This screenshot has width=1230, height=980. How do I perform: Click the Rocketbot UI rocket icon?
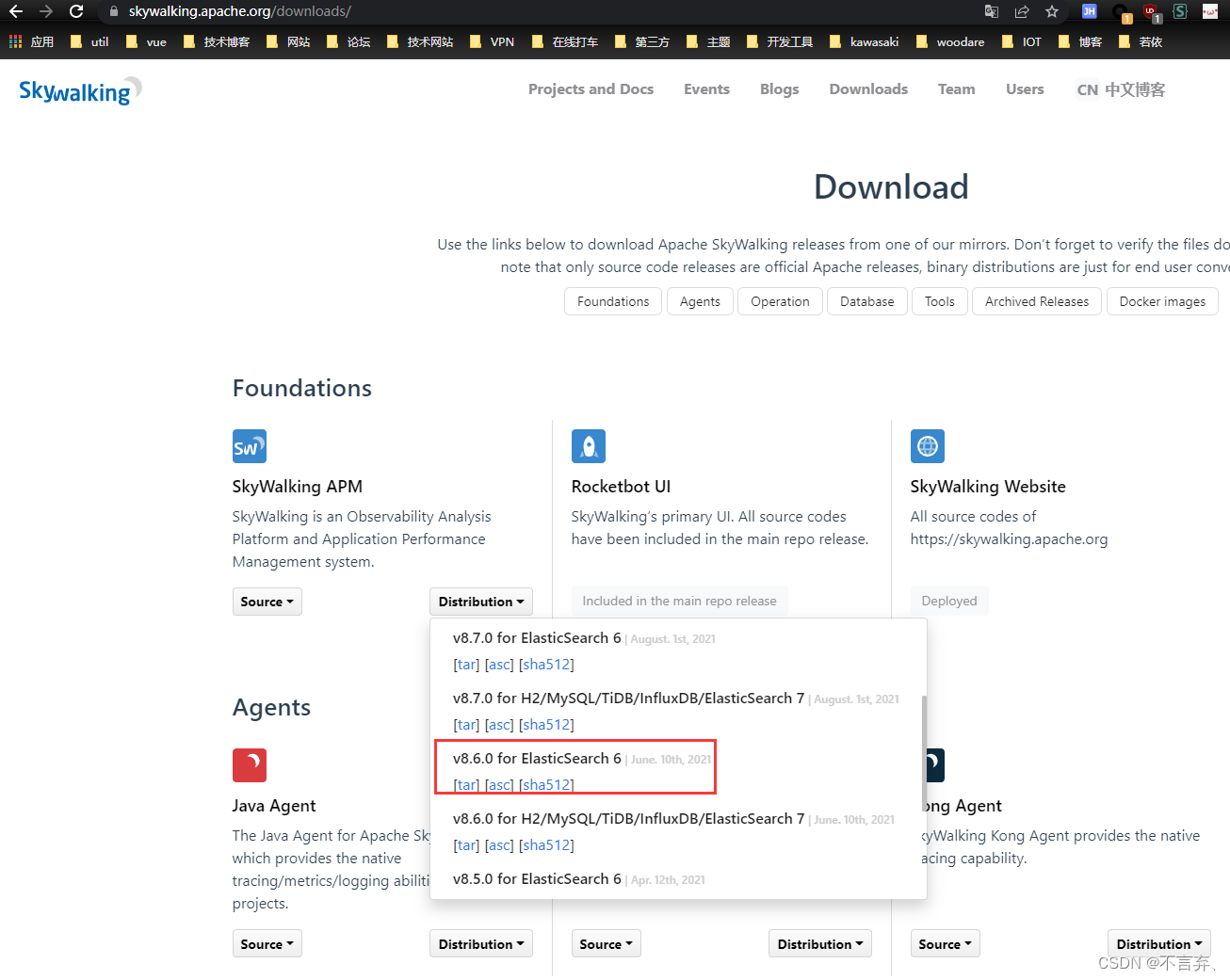tap(589, 446)
